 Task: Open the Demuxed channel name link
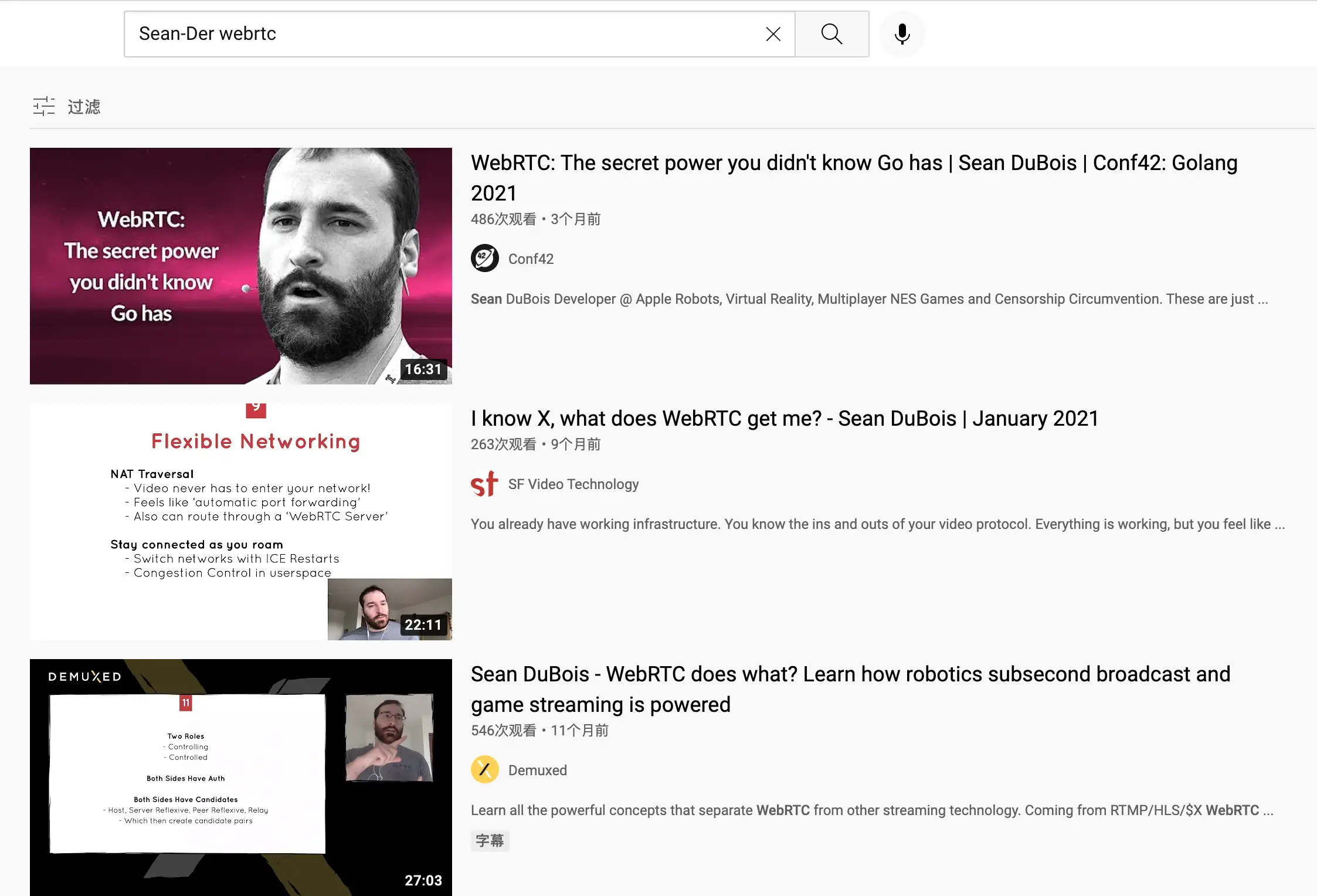(537, 770)
